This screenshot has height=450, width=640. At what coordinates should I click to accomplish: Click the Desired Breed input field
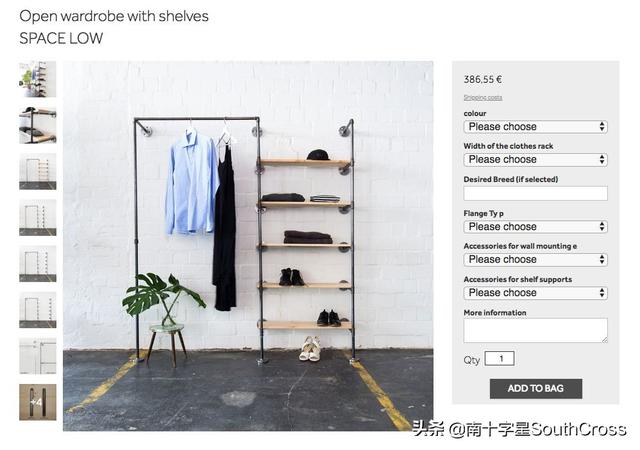pyautogui.click(x=535, y=193)
